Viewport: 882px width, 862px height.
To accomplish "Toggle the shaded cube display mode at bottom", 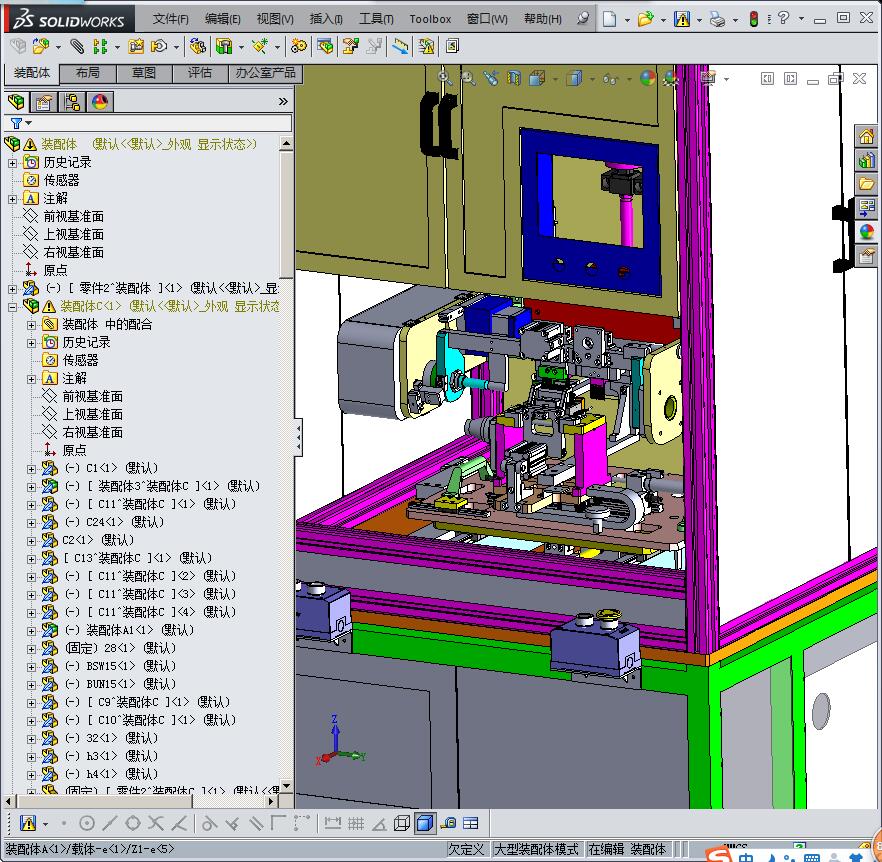I will click(x=424, y=823).
